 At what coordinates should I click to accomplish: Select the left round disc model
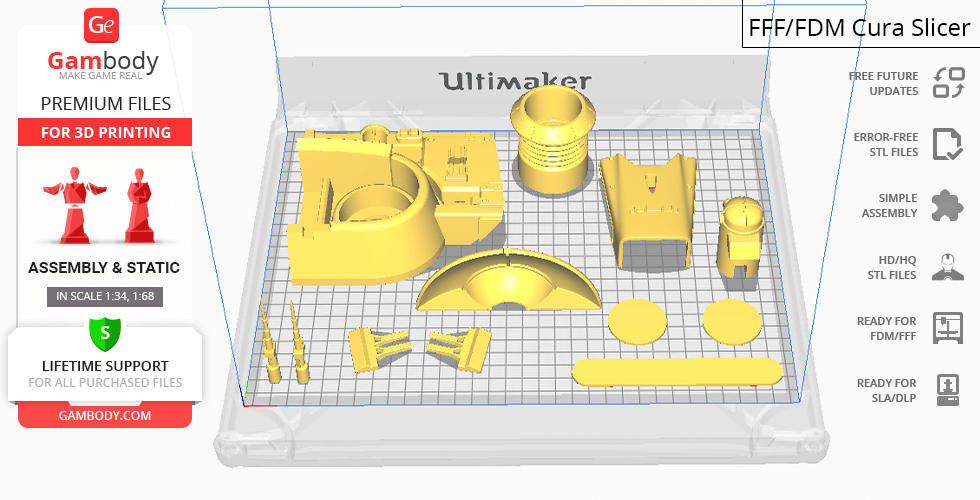click(x=637, y=320)
